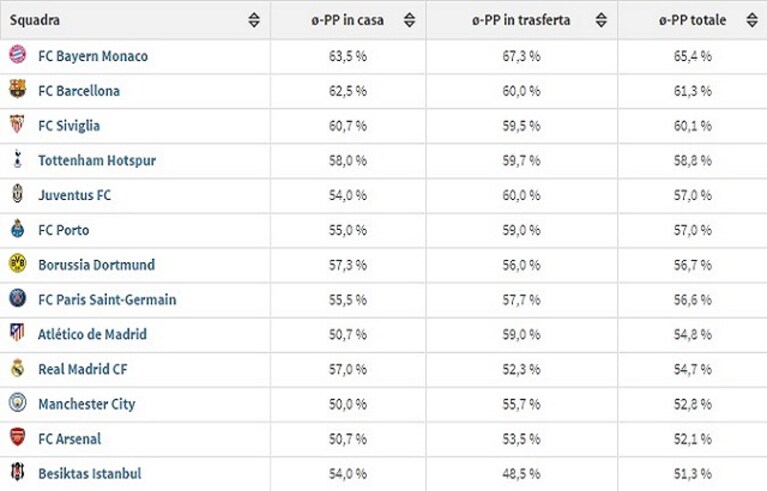Click the Paris Saint-Germain club crest

(18, 298)
